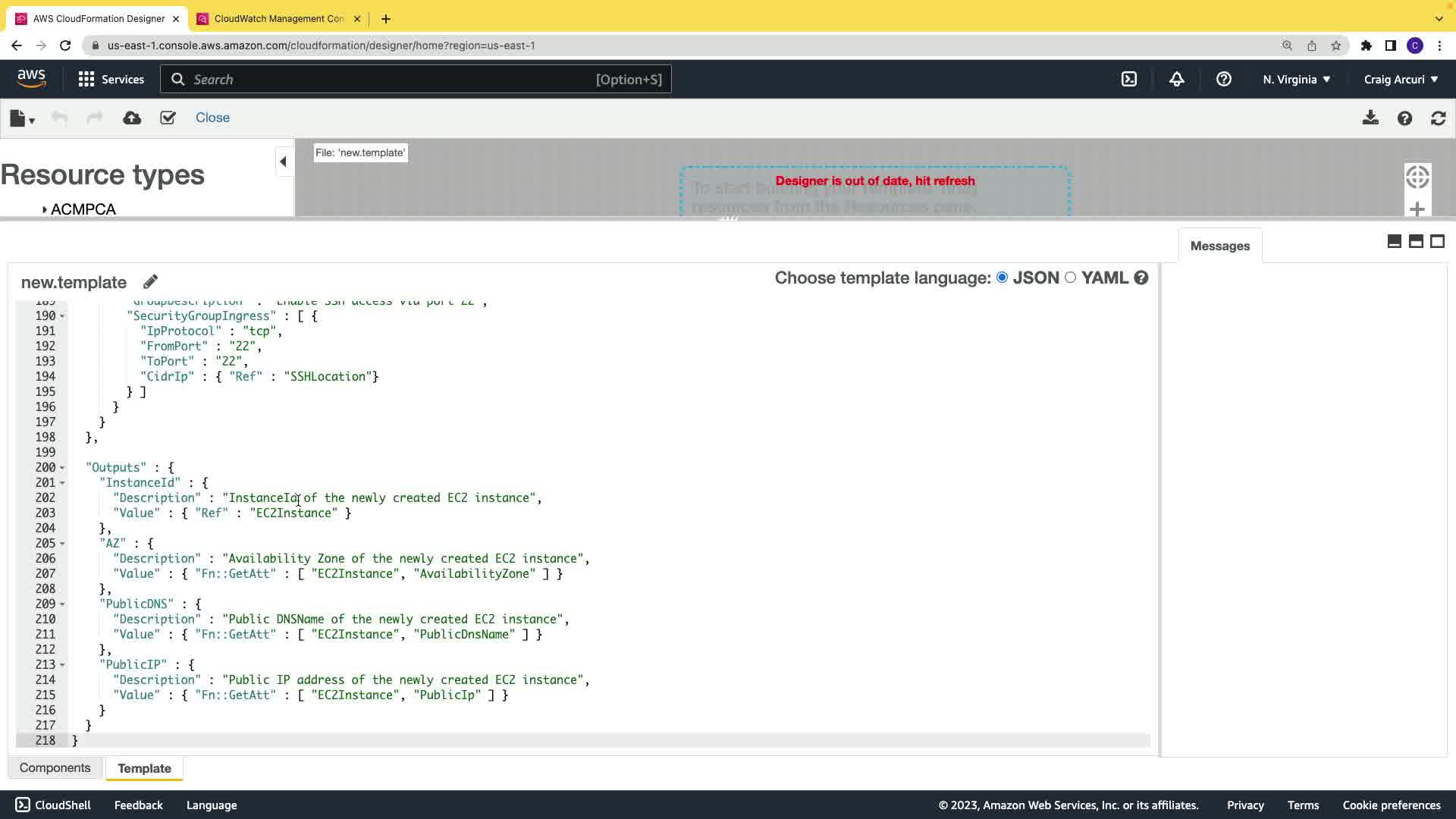Click the create stack cloud upload icon
This screenshot has width=1456, height=819.
(x=132, y=118)
